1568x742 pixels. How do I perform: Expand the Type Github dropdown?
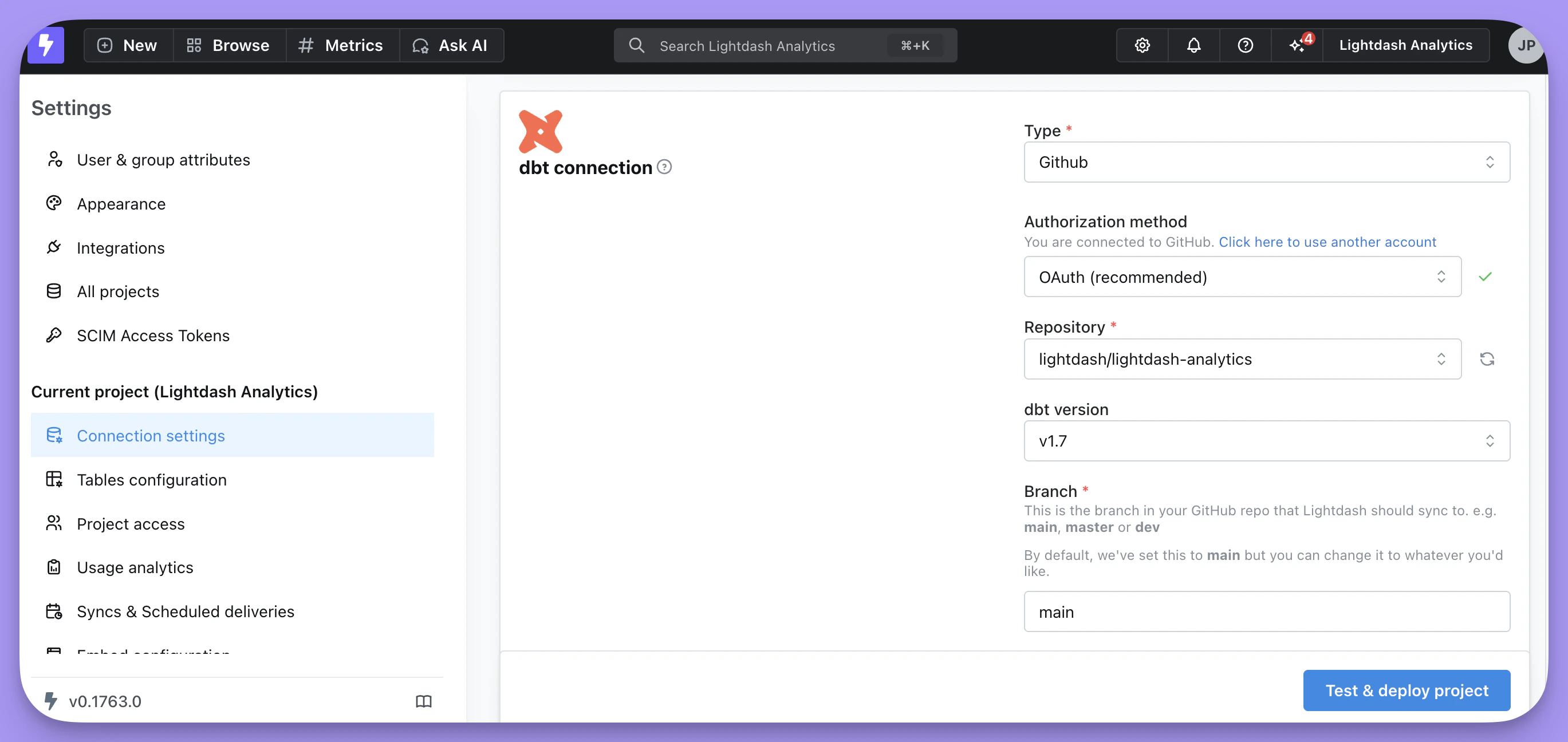(1266, 162)
